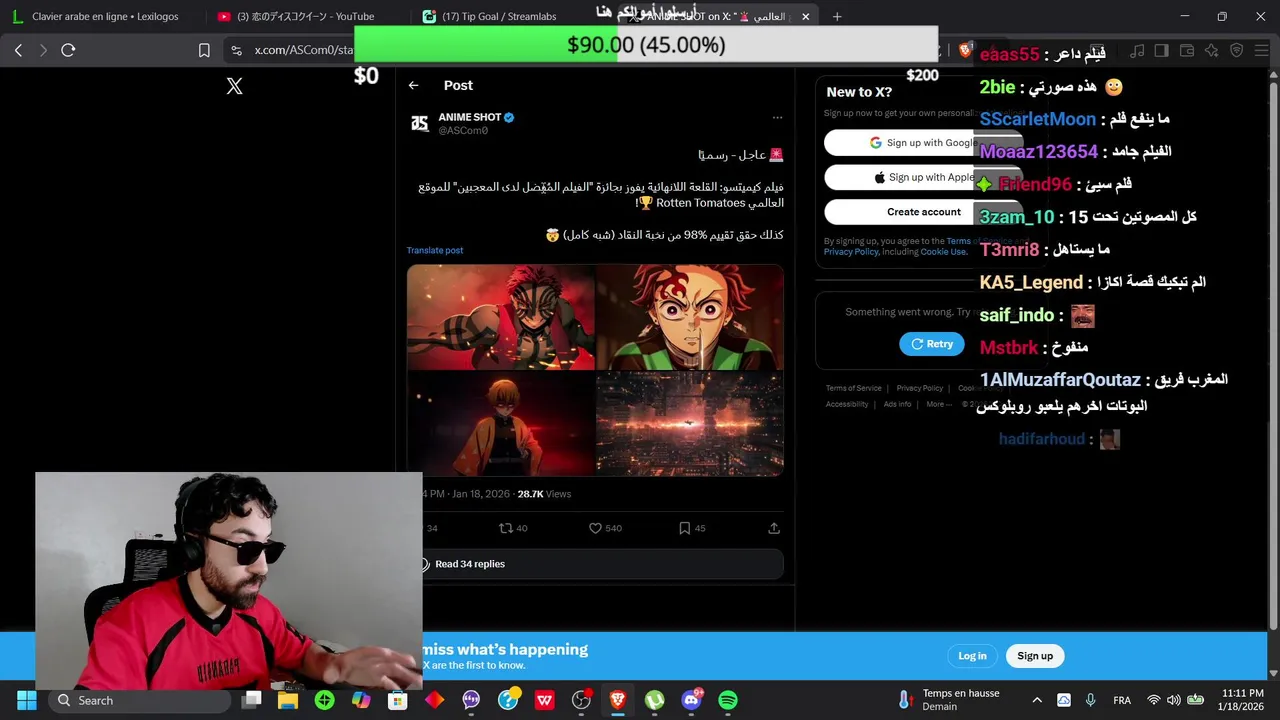This screenshot has height=720, width=1280.
Task: Click microphone icon in system tray
Action: (x=1091, y=700)
